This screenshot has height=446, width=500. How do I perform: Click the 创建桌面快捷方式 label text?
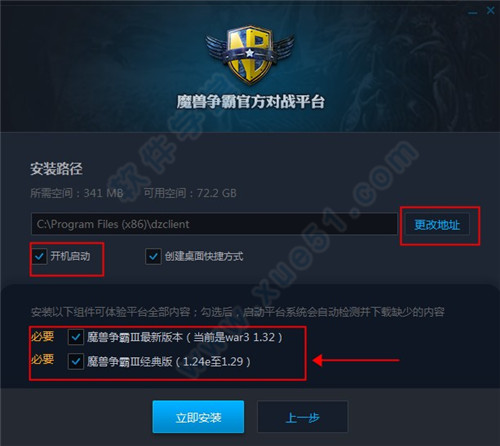(x=204, y=256)
